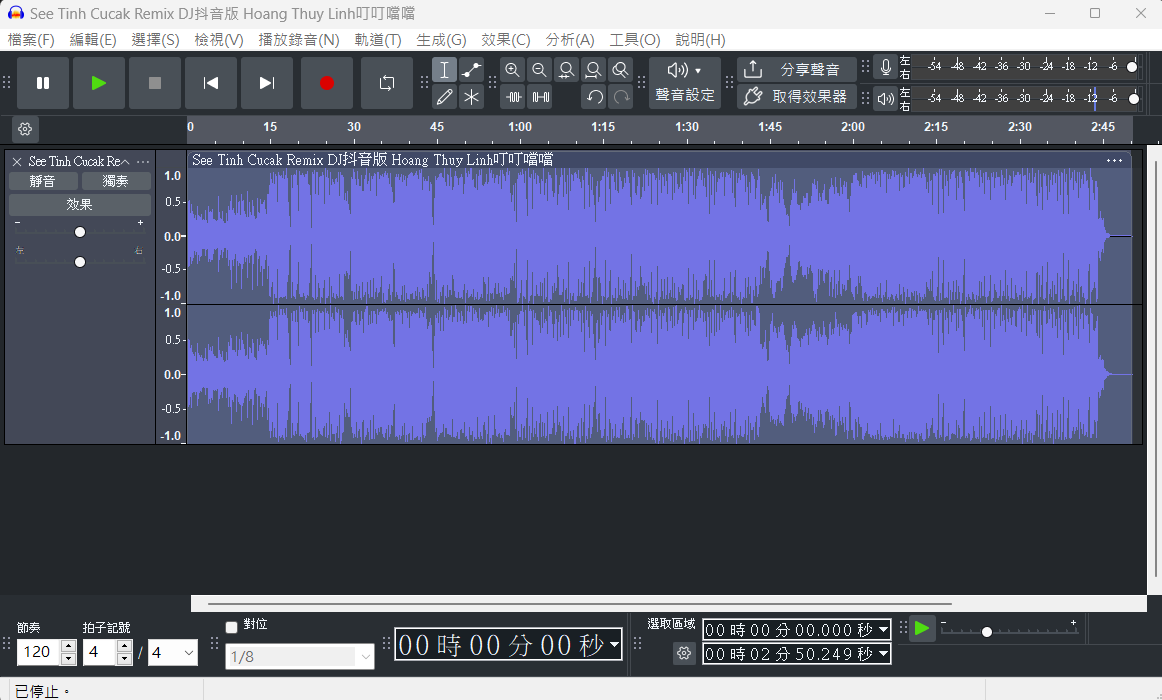
Task: Increase tempo with the up stepper arrow
Action: (x=68, y=646)
